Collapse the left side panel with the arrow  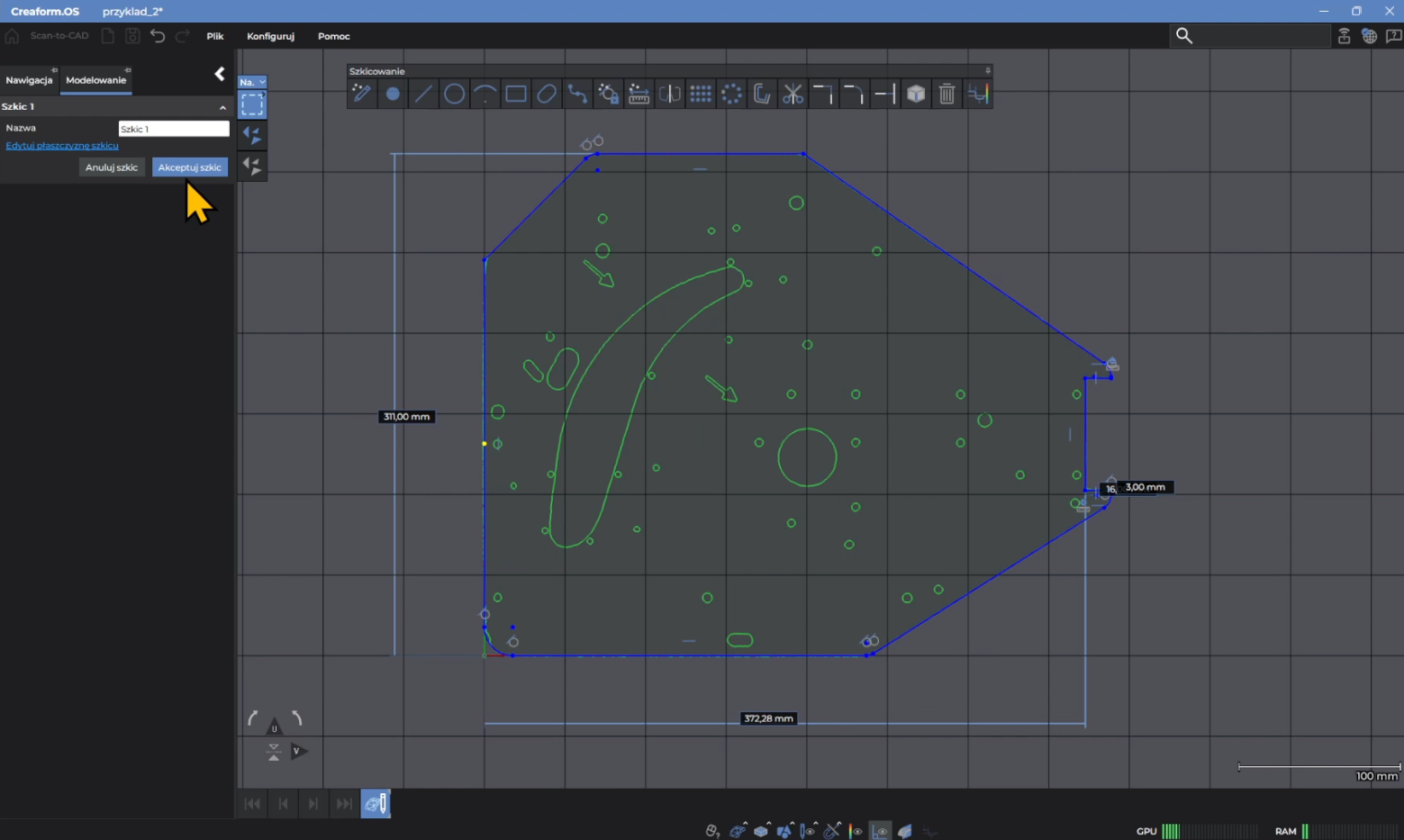219,74
